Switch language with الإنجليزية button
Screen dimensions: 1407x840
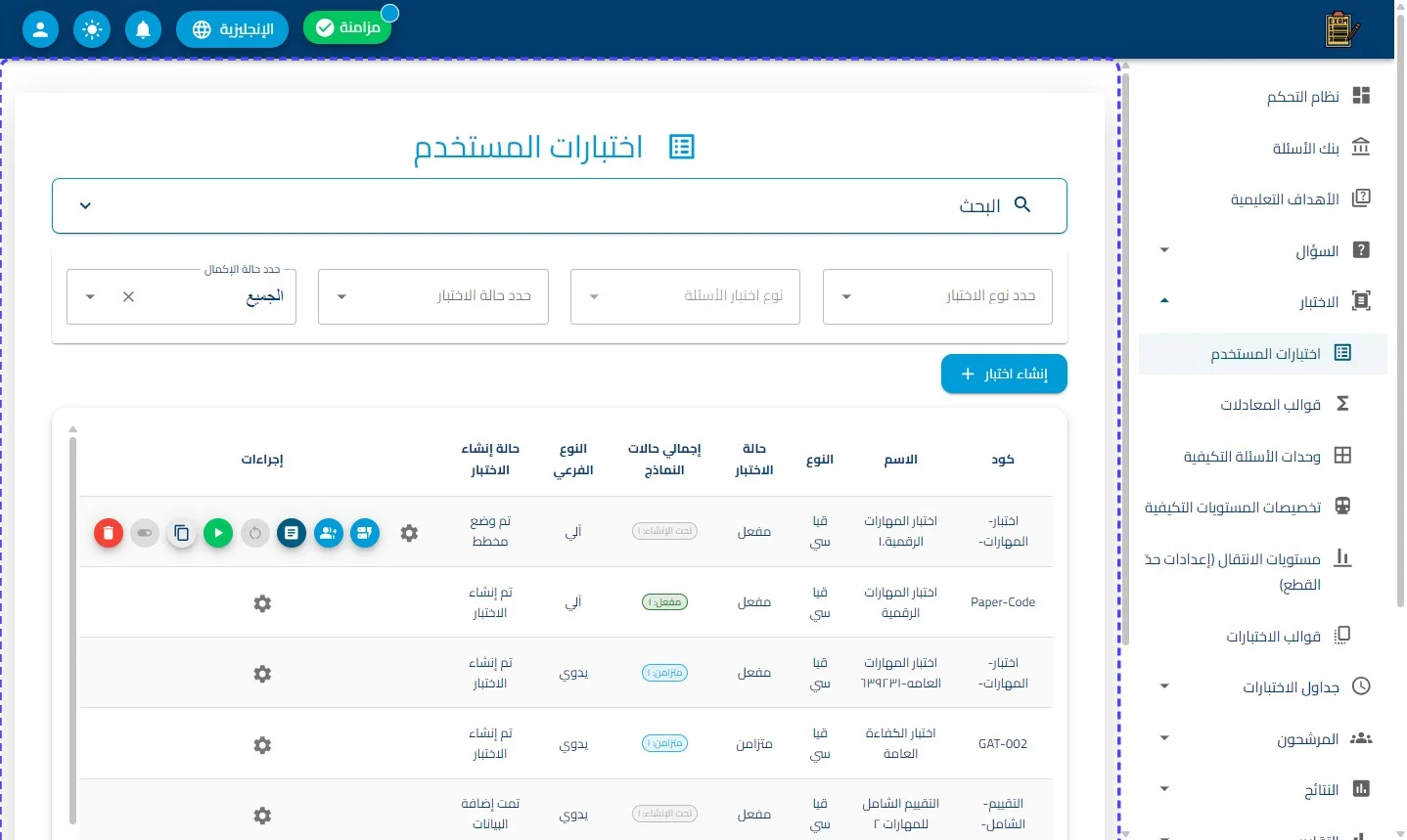coord(232,29)
